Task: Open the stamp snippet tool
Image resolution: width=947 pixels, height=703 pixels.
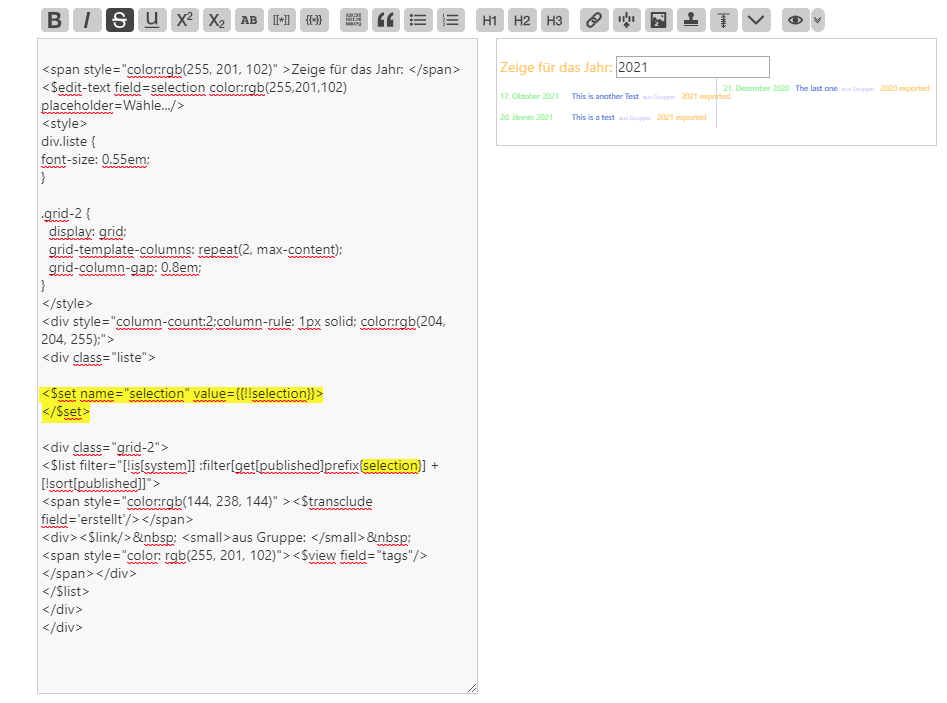Action: (x=692, y=20)
